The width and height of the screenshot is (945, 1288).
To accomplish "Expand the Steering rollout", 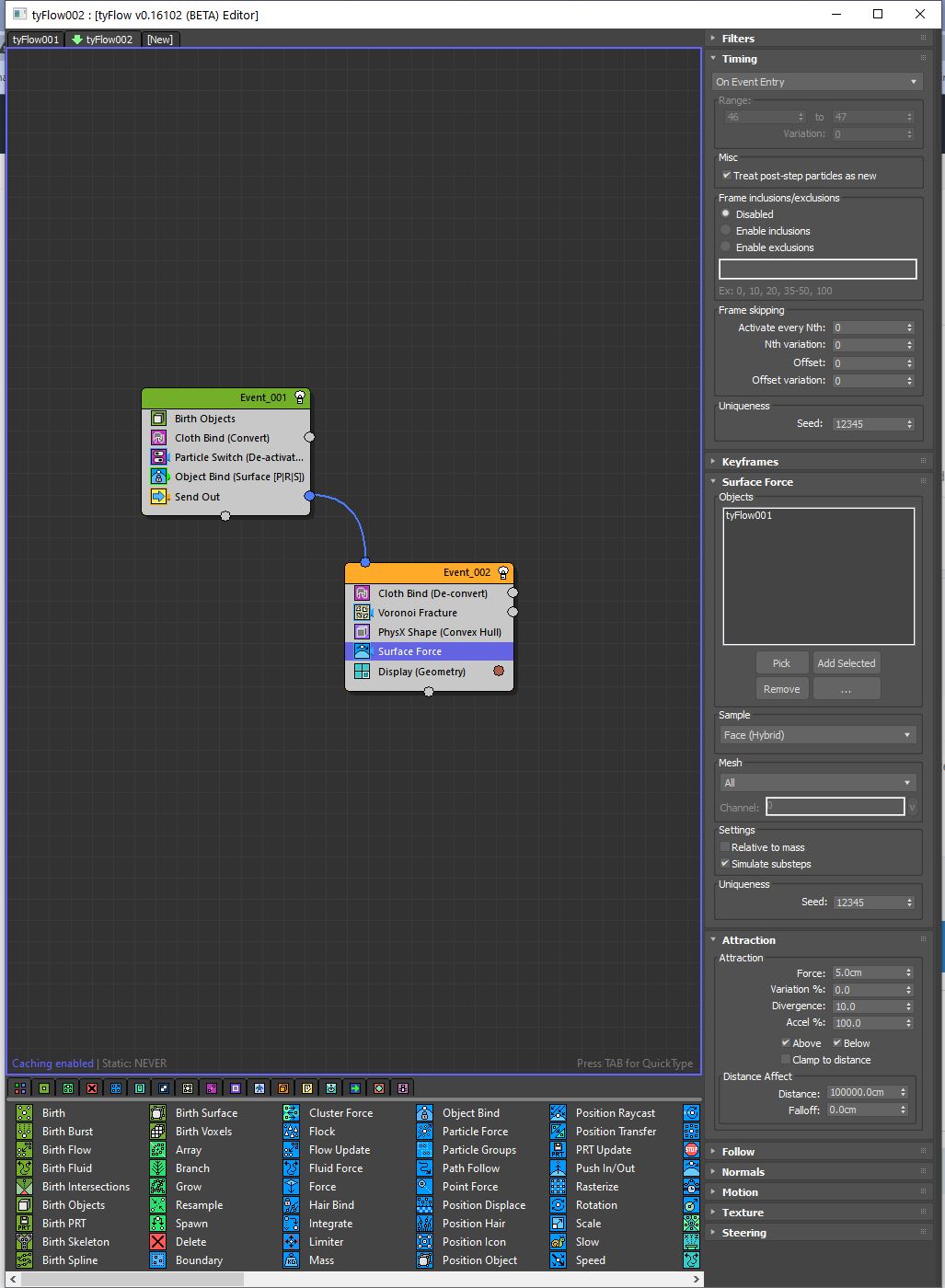I will [743, 1233].
